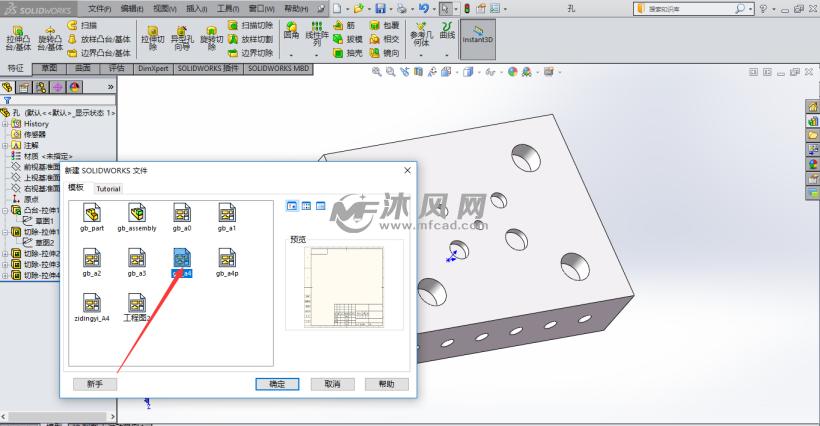Image resolution: width=820 pixels, height=426 pixels.
Task: Expand the History tree node
Action: click(x=5, y=124)
